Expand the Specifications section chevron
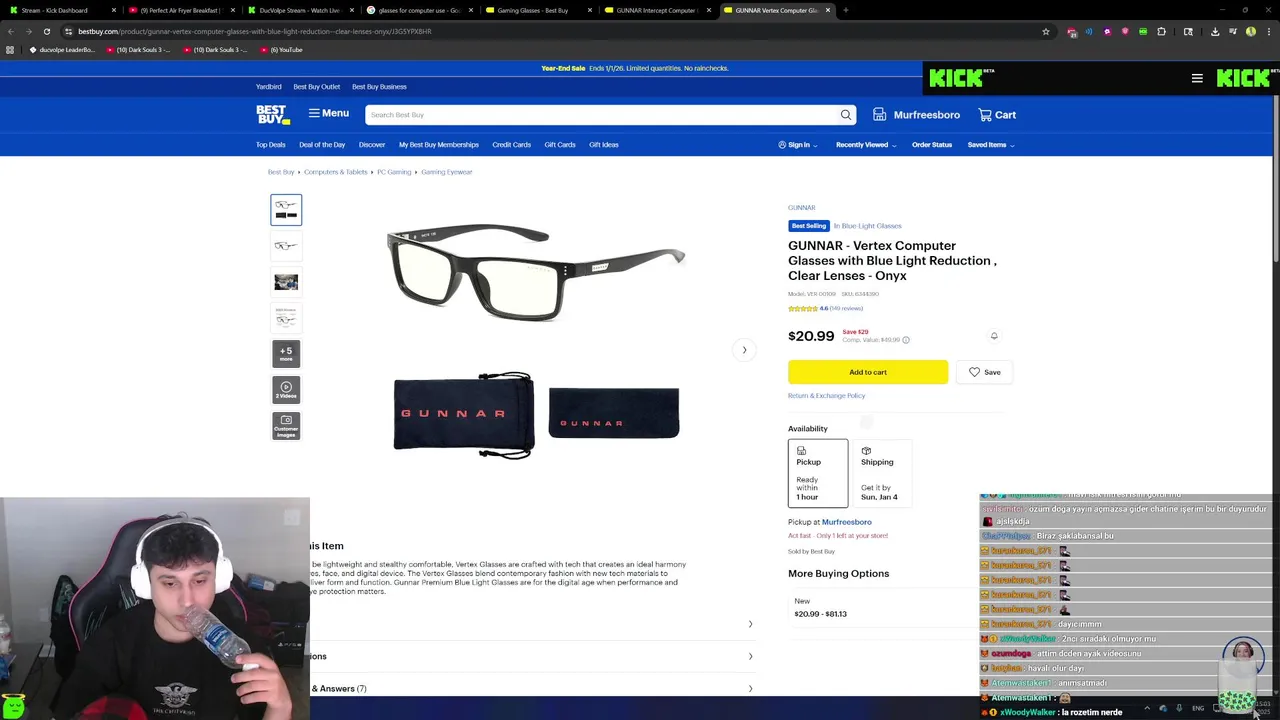 click(750, 657)
